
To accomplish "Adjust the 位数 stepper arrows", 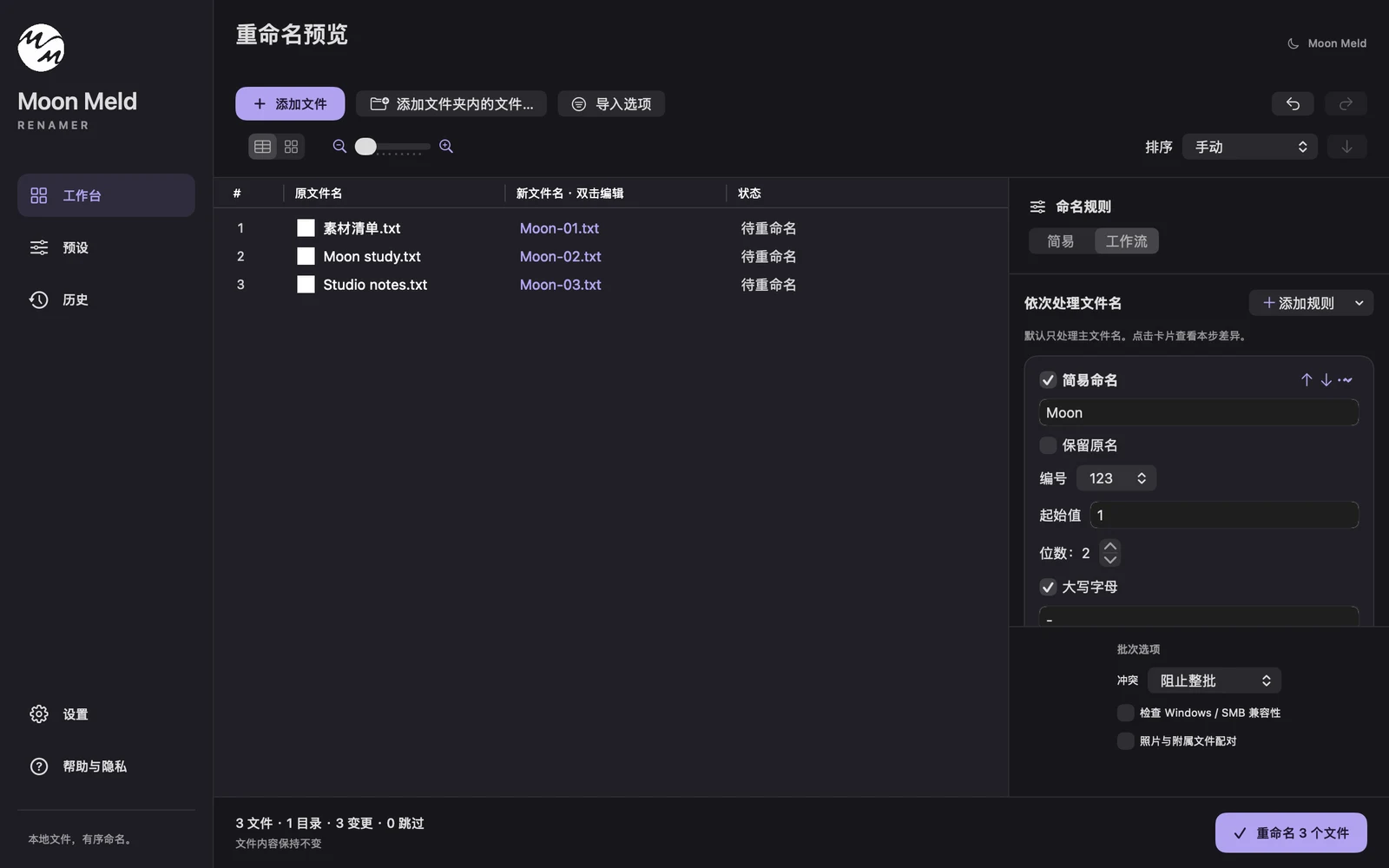I will coord(1109,553).
